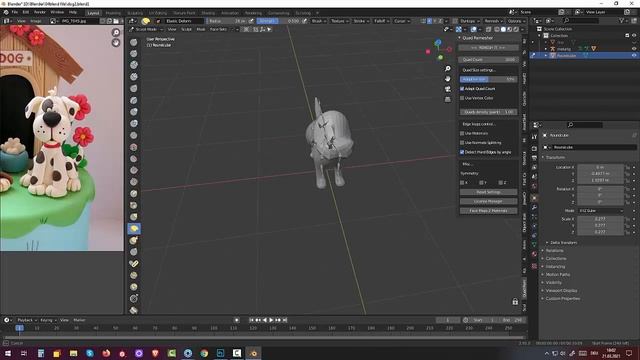Select rendered viewport shading icon
The image size is (640, 360).
pyautogui.click(x=516, y=29)
